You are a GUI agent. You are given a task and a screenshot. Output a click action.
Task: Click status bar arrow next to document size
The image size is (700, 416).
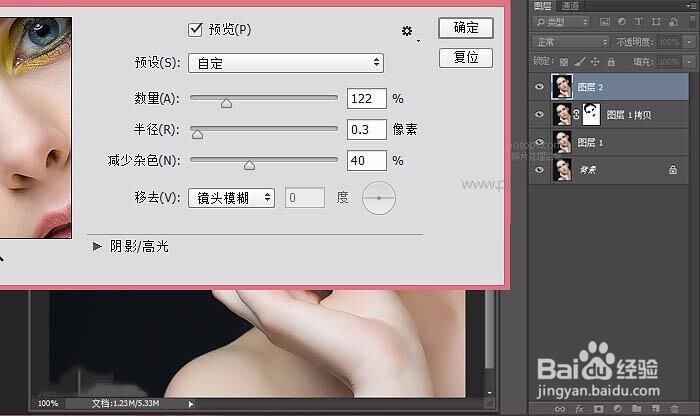tap(191, 404)
